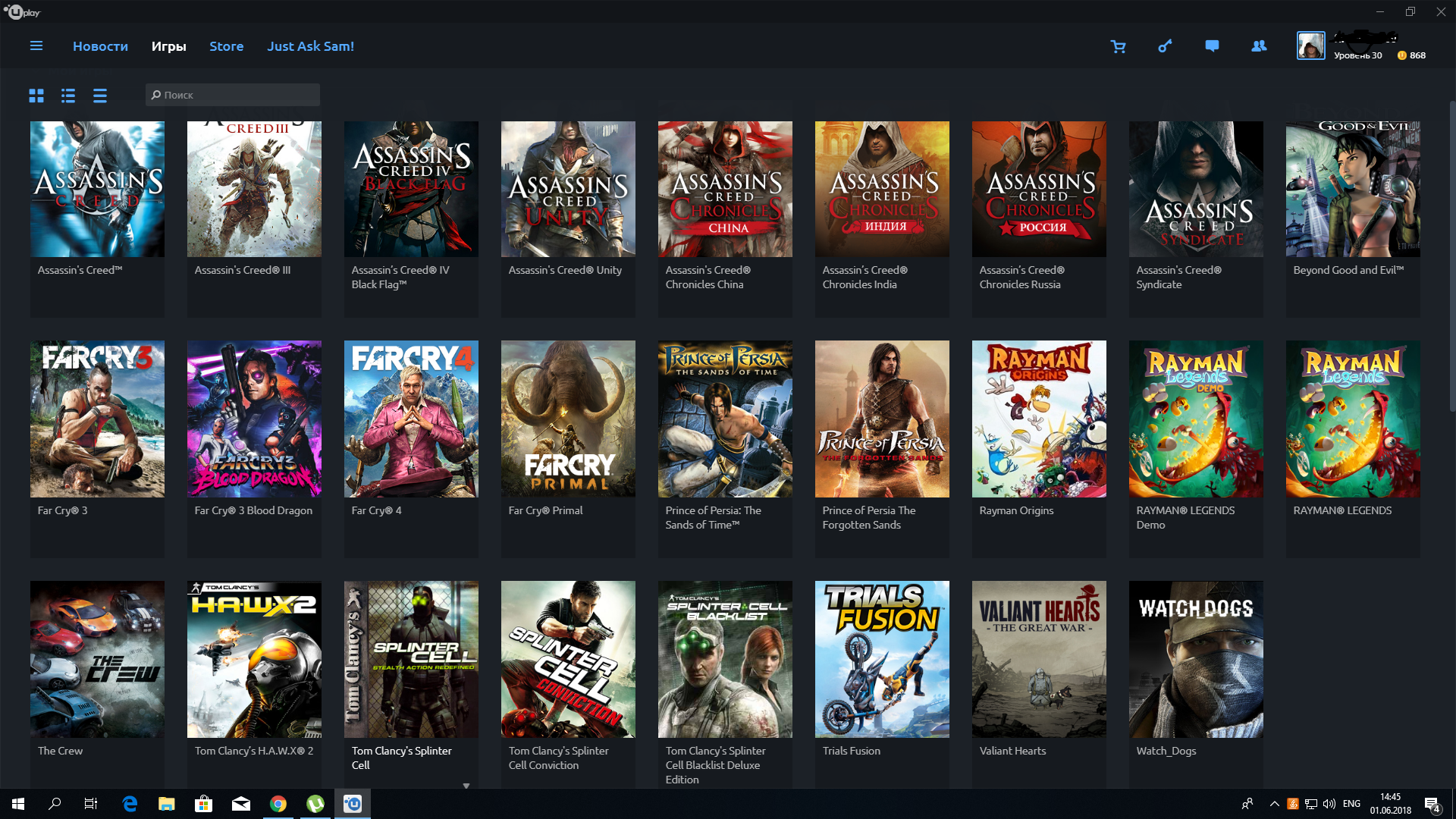1456x819 pixels.
Task: Open Assassin's Creed first game cover
Action: pyautogui.click(x=97, y=189)
